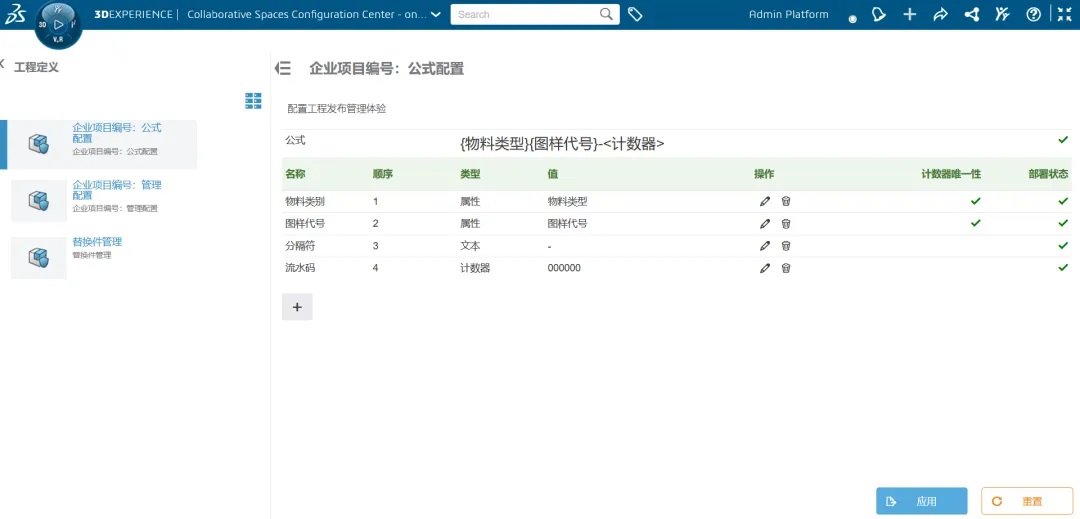Click the share arrow icon
Image resolution: width=1080 pixels, height=519 pixels.
pos(940,15)
